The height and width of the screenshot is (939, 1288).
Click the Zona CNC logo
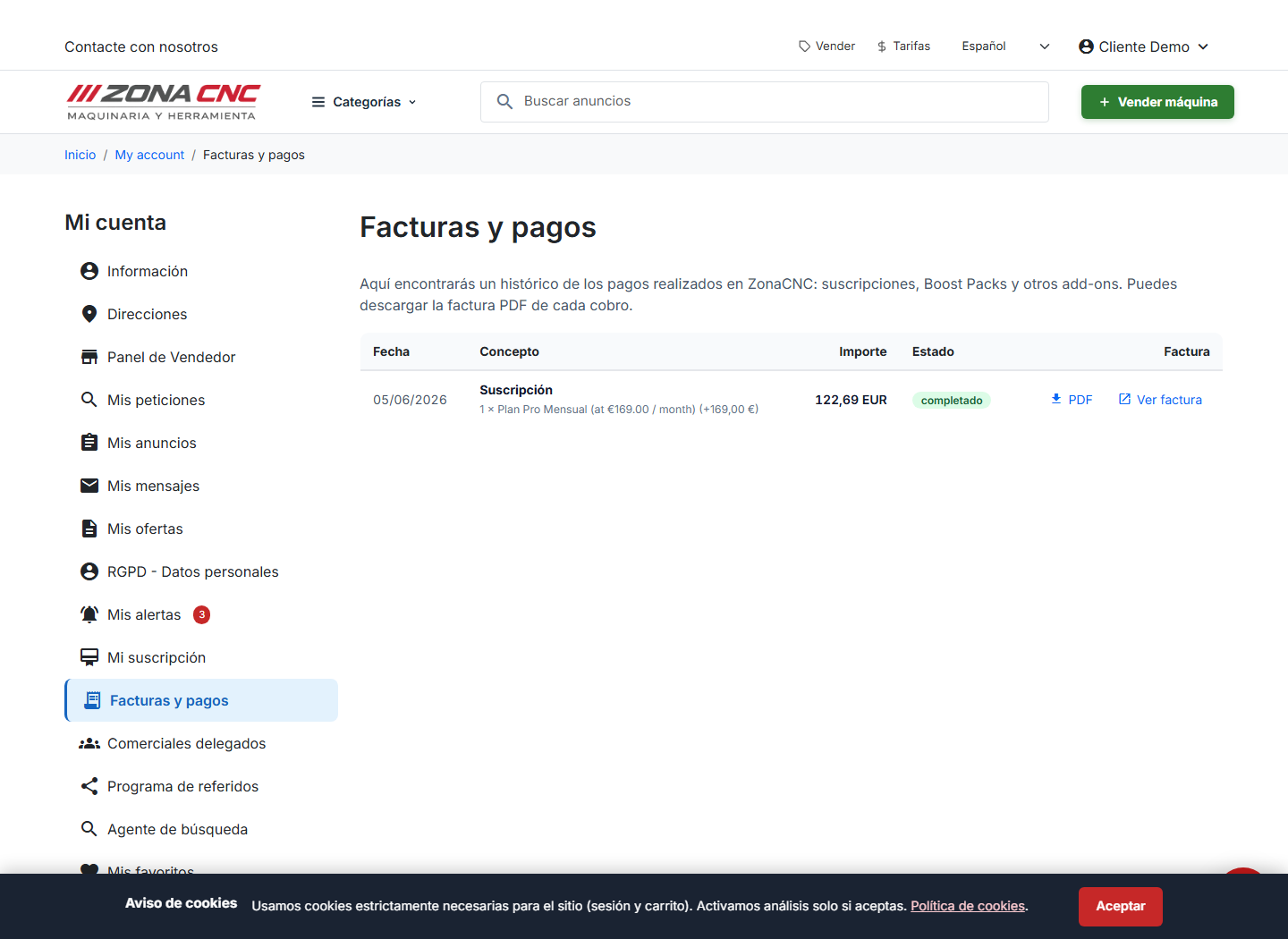(164, 102)
